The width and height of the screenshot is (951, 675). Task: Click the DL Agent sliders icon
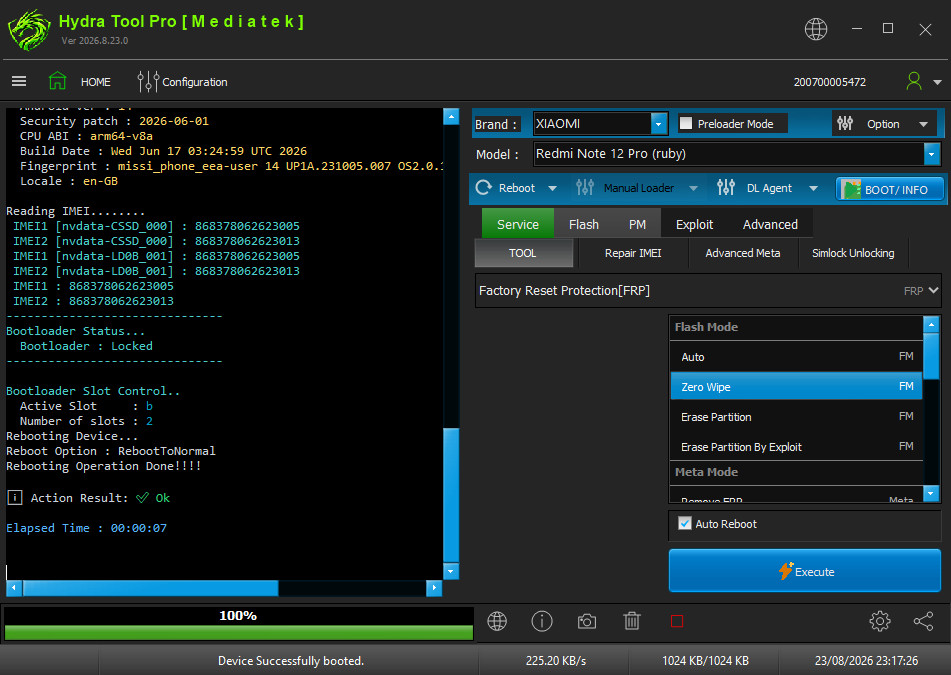click(726, 187)
